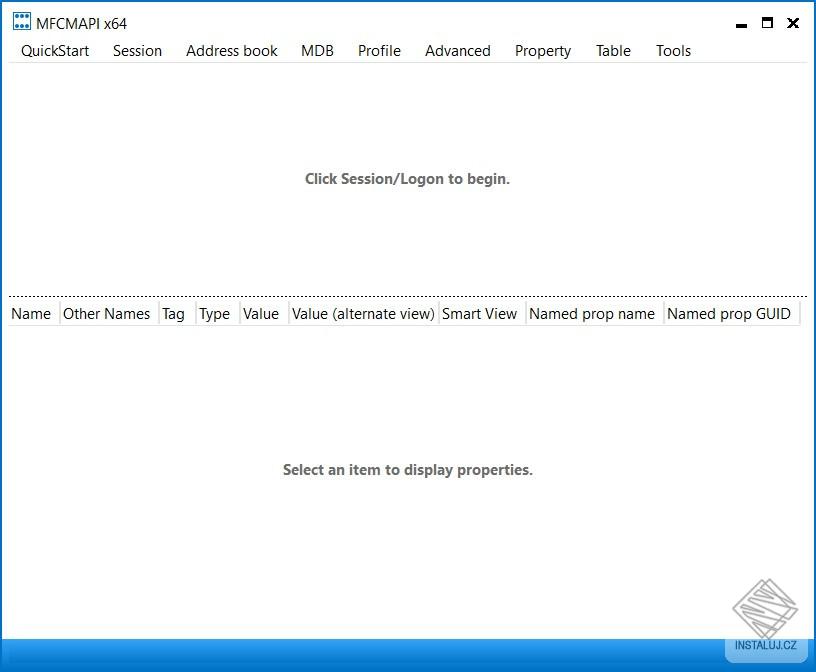Sort by the Name column header

(x=34, y=314)
